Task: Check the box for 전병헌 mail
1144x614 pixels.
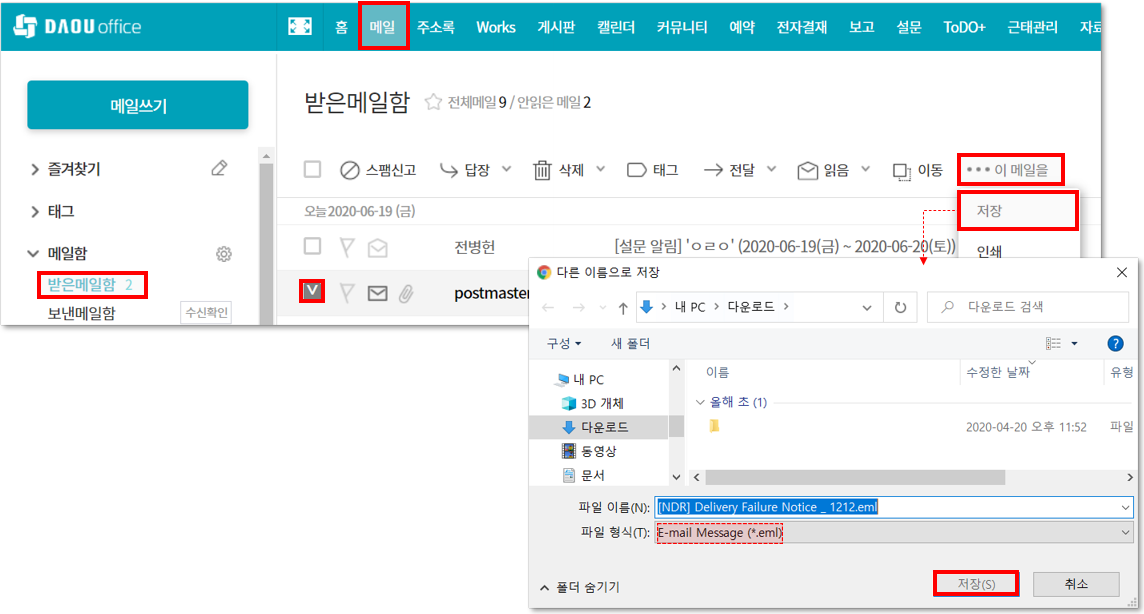Action: pos(312,246)
